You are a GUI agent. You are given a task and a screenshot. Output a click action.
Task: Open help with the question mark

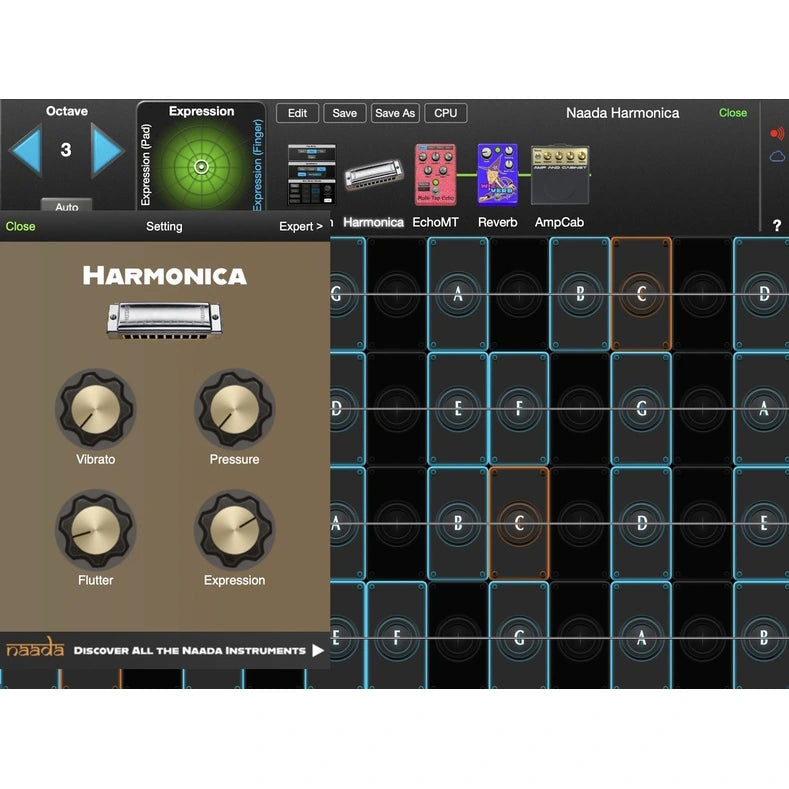pos(777,225)
